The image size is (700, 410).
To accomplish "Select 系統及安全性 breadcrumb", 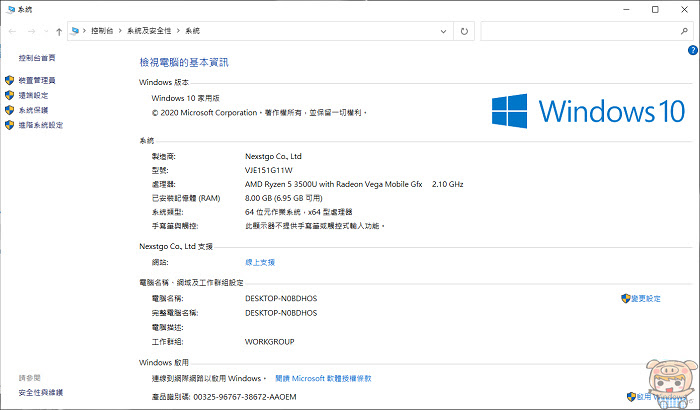I will (x=149, y=31).
